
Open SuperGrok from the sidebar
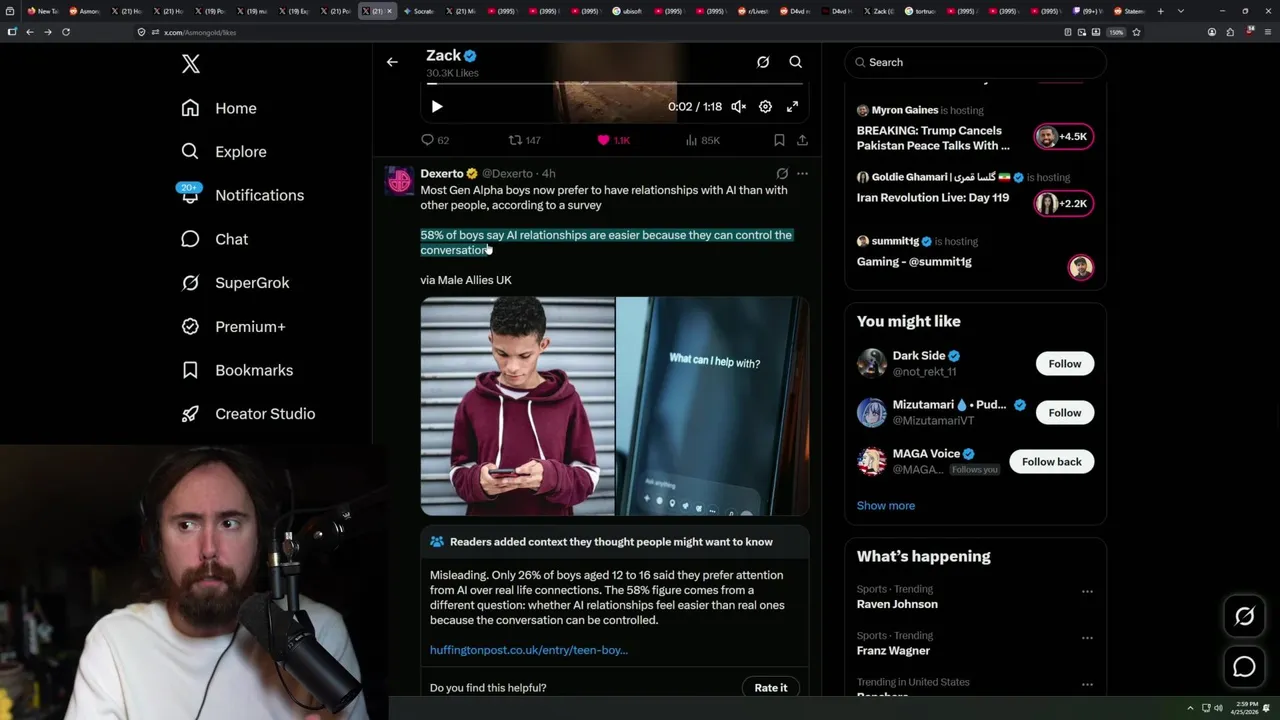coord(235,283)
